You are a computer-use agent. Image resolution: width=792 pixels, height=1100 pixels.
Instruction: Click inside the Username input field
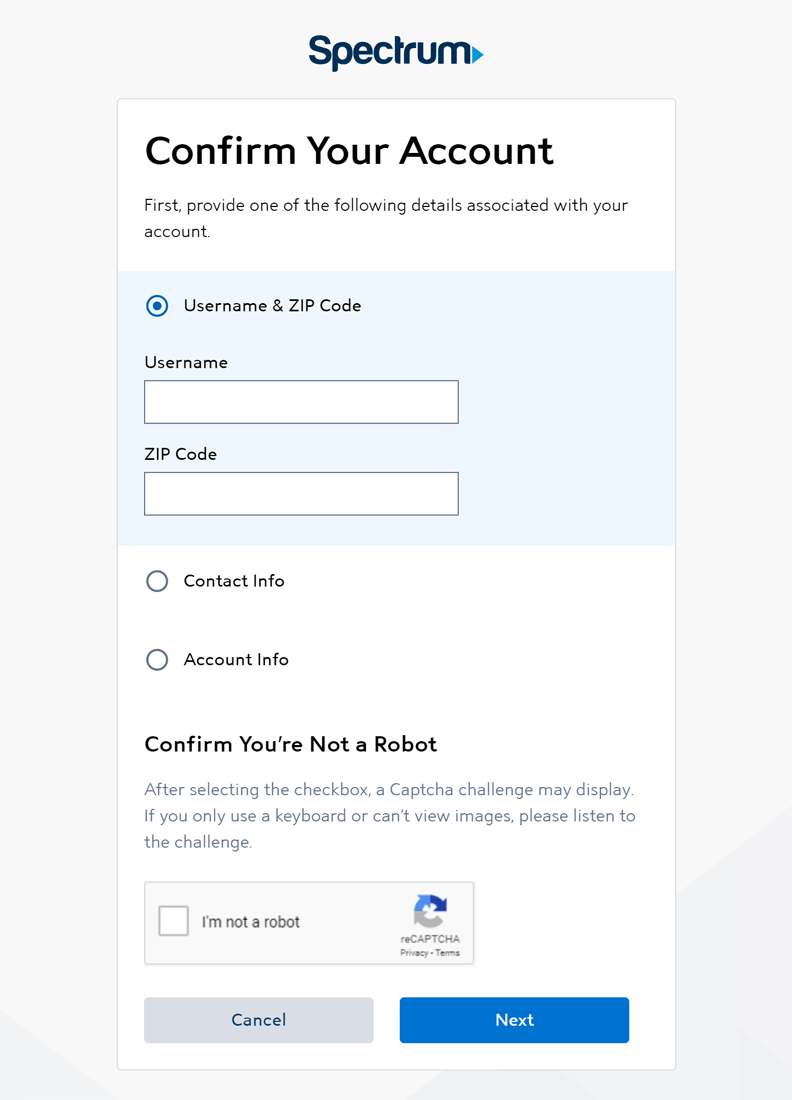[300, 401]
